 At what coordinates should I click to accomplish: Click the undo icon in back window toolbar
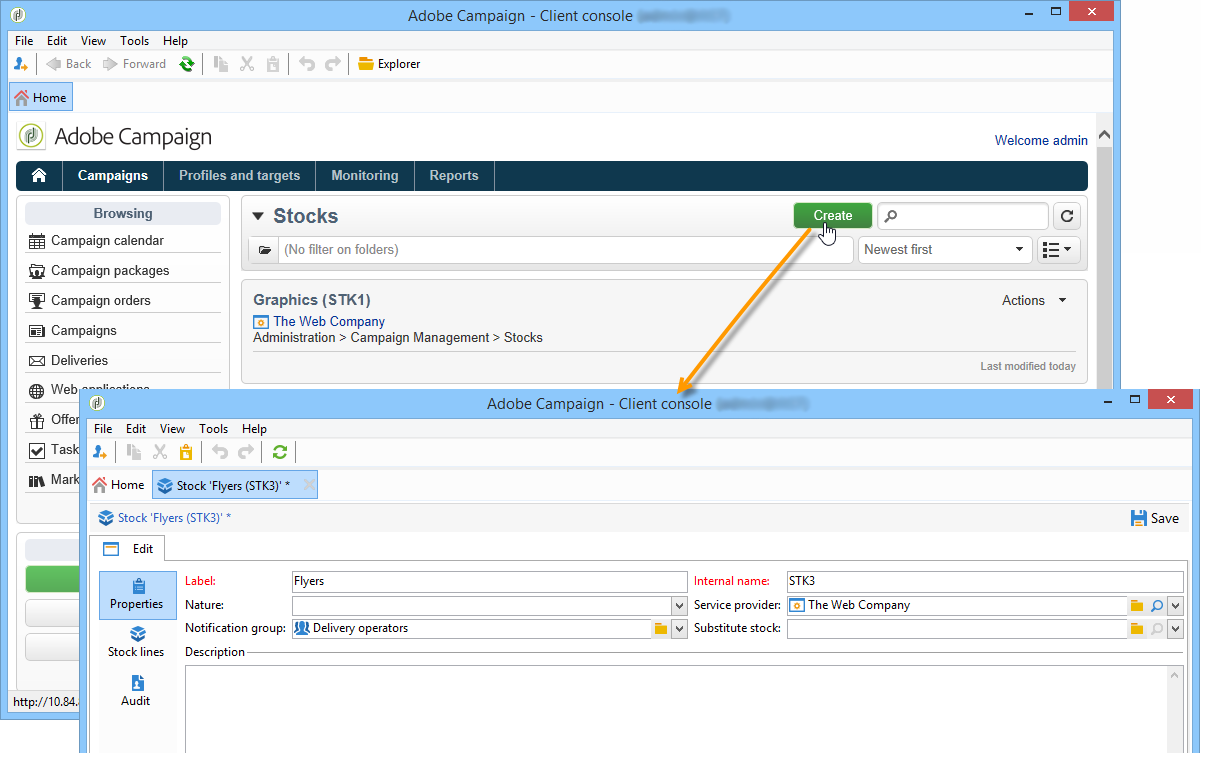(307, 64)
